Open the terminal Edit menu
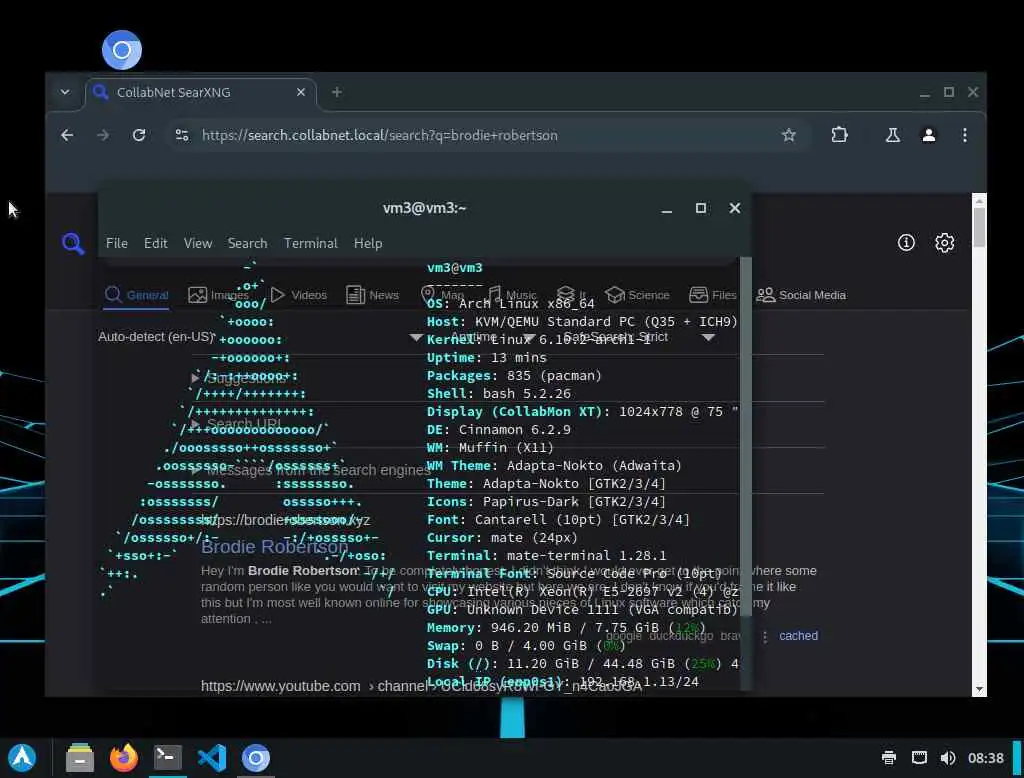This screenshot has width=1024, height=778. click(155, 243)
